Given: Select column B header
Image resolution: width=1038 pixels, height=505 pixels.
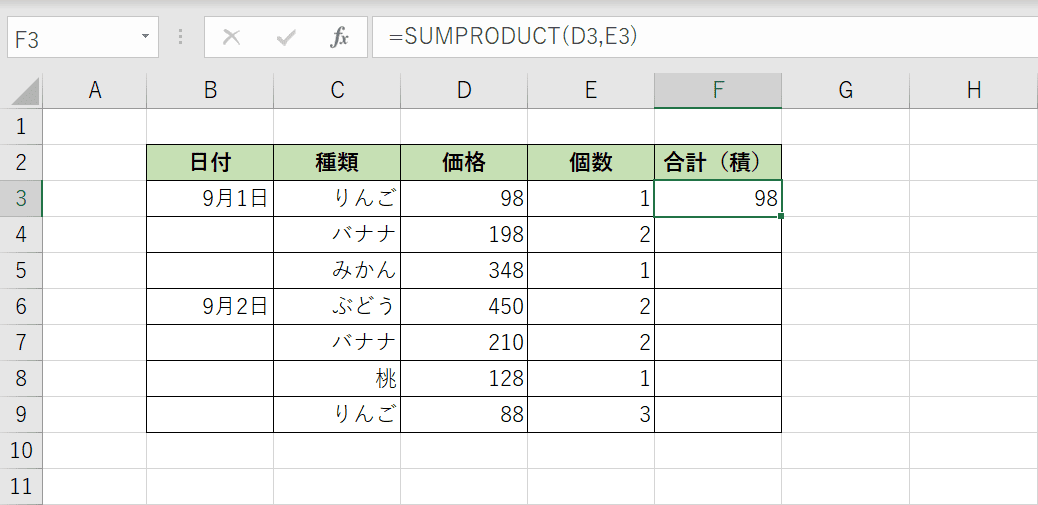Looking at the screenshot, I should 210,91.
